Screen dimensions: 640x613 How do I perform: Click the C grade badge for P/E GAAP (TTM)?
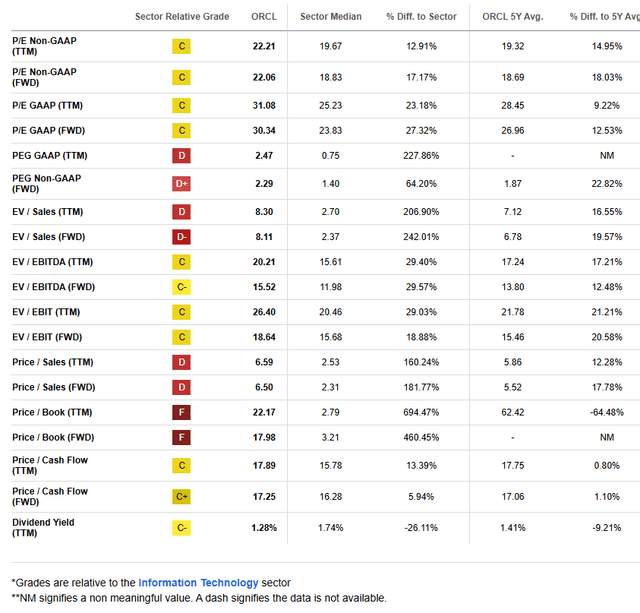(x=181, y=106)
